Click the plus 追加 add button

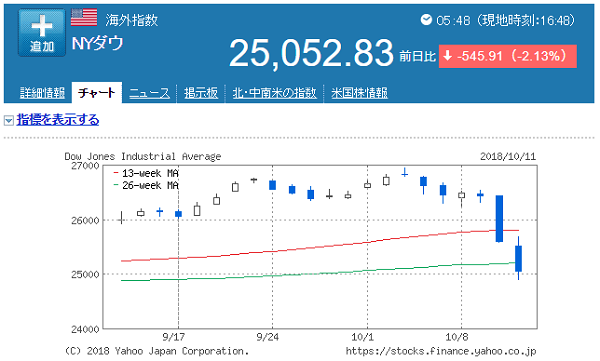[42, 33]
